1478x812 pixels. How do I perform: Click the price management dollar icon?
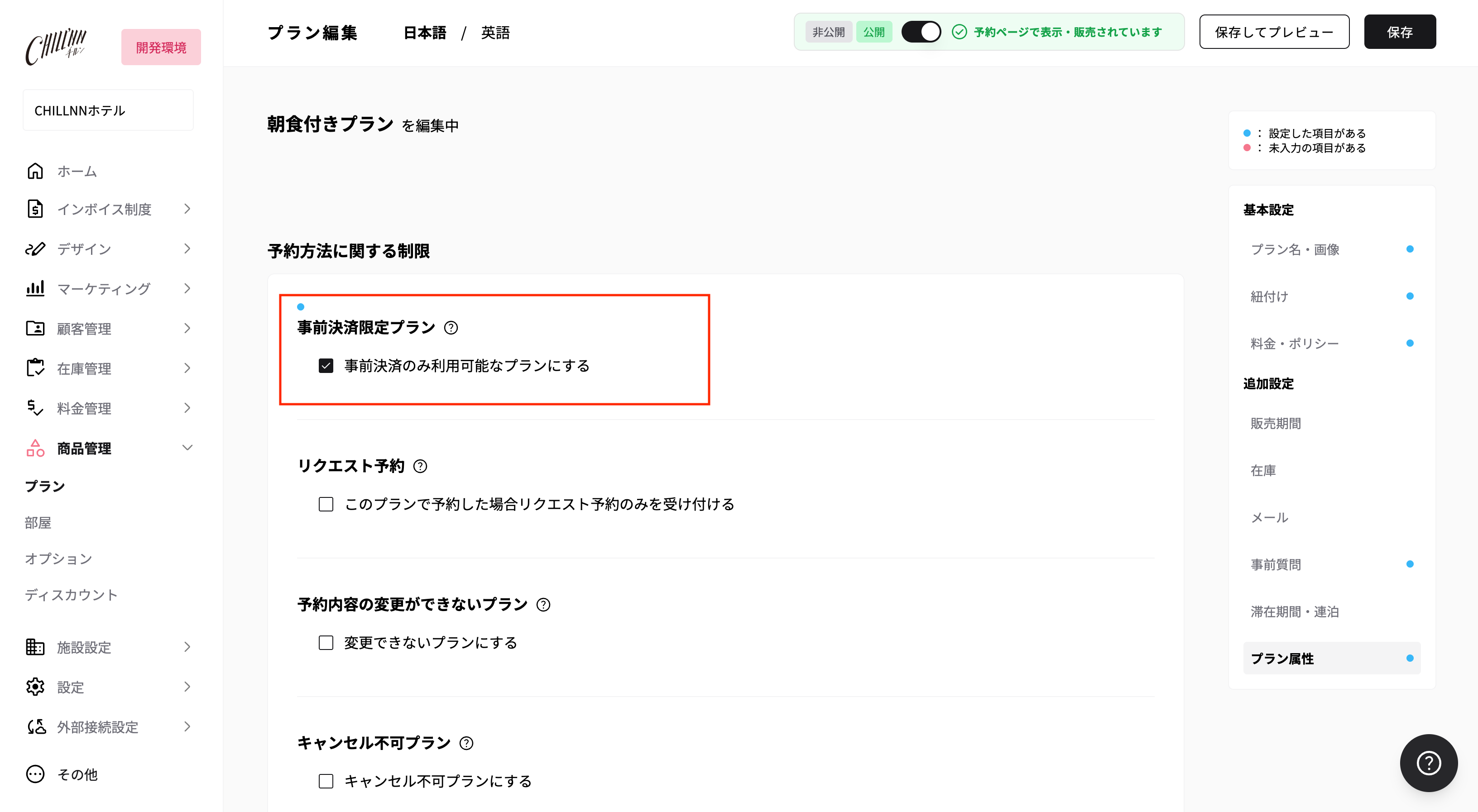coord(35,408)
